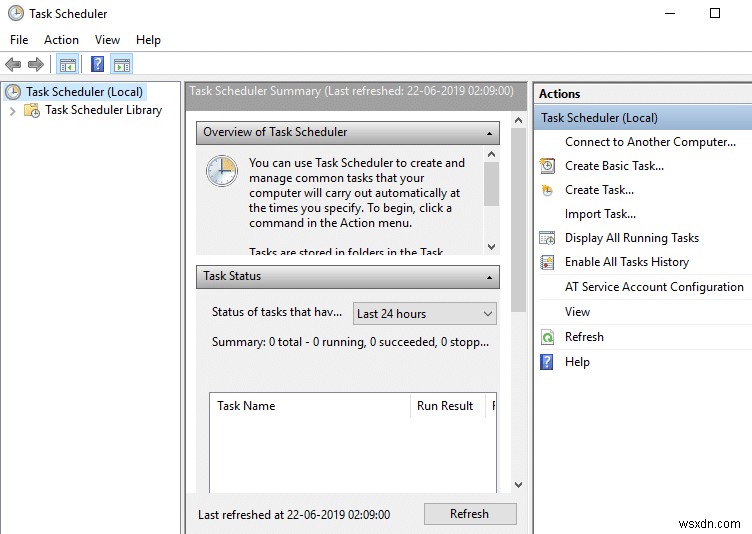Click Connect to Another Computer action
752x534 pixels.
pyautogui.click(x=650, y=142)
